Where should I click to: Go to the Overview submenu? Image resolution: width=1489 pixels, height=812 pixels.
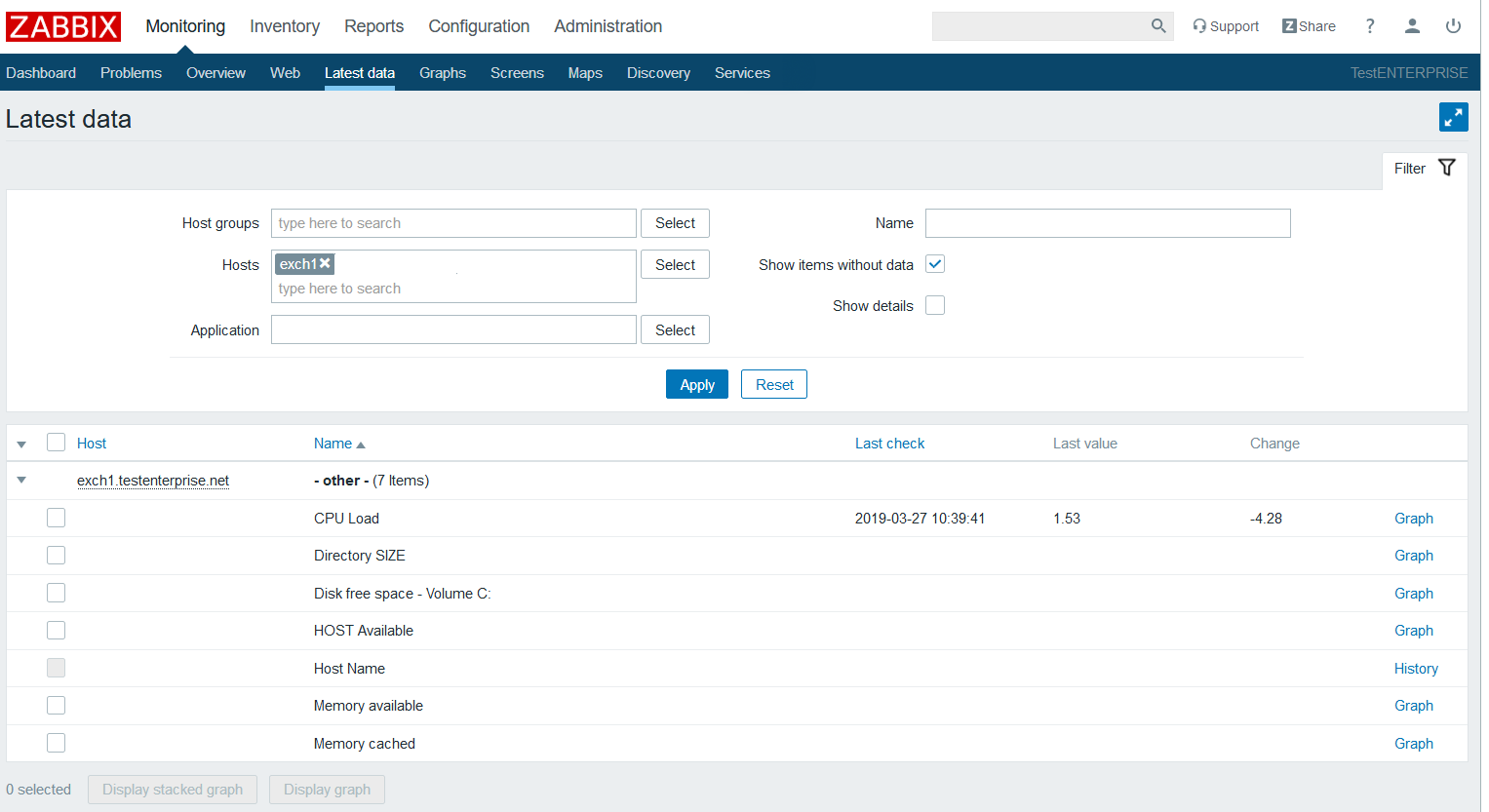[x=216, y=73]
